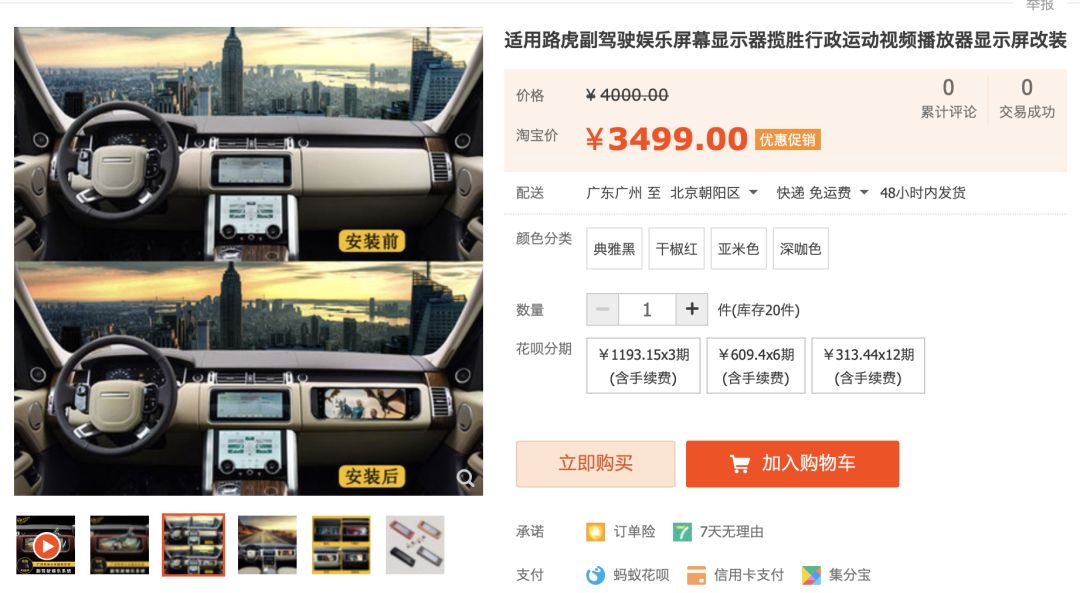Image resolution: width=1080 pixels, height=593 pixels.
Task: Open the 快递 免运费 shipping dropdown
Action: (864, 193)
